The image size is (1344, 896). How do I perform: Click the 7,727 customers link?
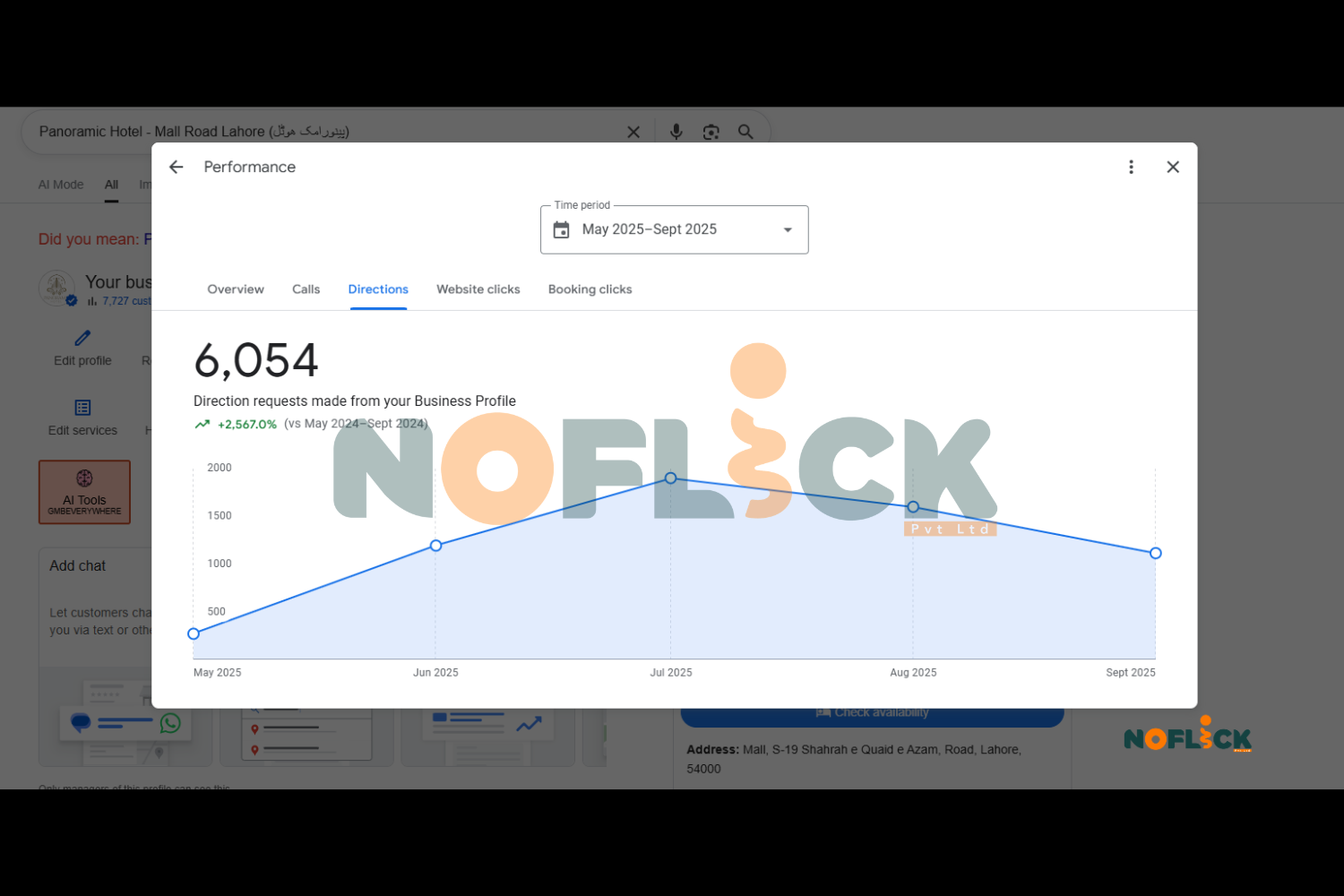pyautogui.click(x=126, y=301)
